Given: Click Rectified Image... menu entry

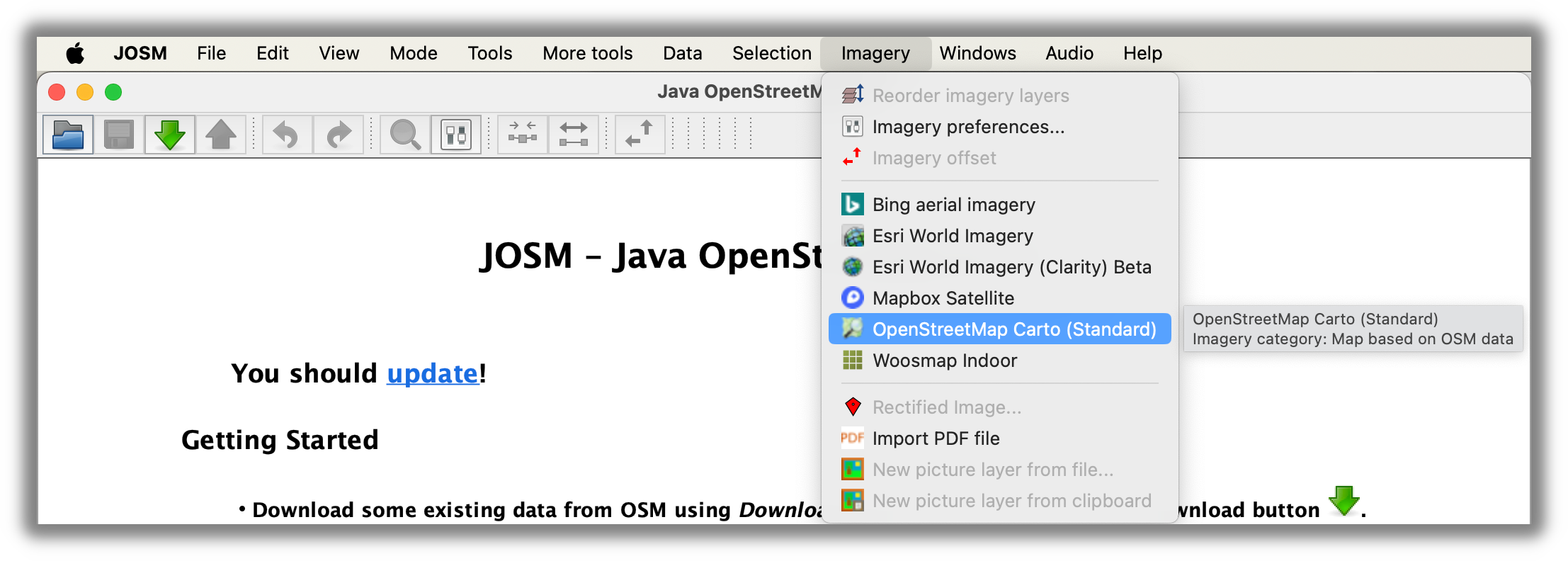Looking at the screenshot, I should [x=999, y=407].
